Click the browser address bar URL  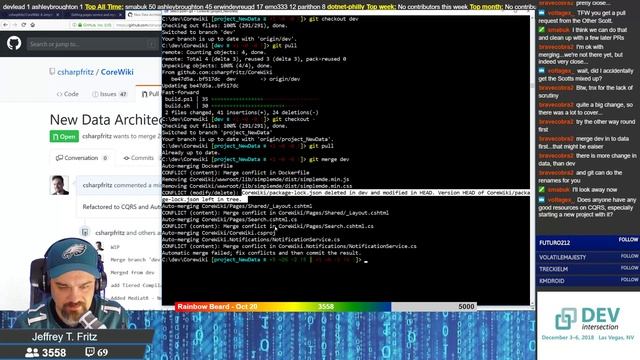click(138, 25)
